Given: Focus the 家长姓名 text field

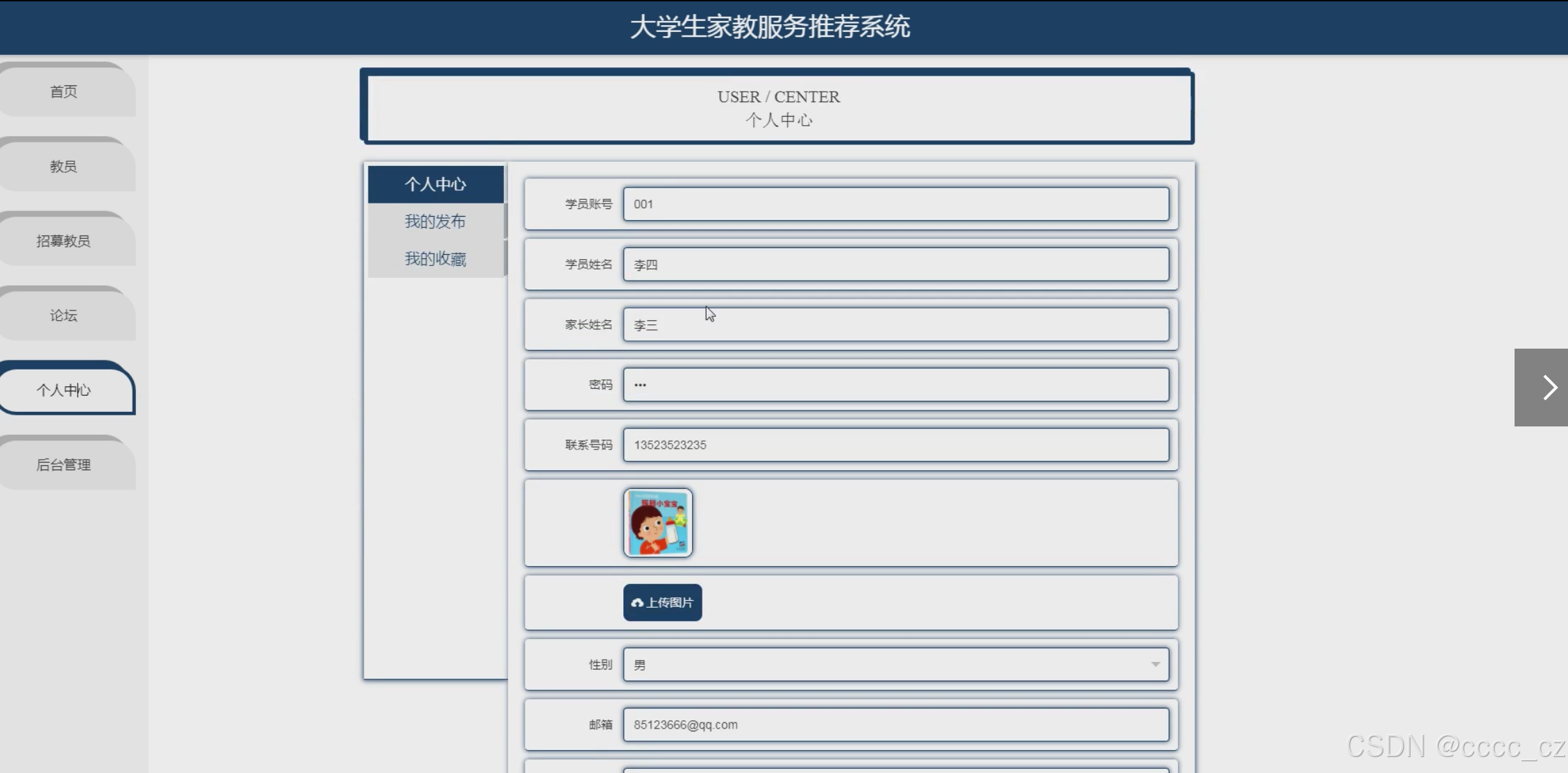Looking at the screenshot, I should 895,325.
